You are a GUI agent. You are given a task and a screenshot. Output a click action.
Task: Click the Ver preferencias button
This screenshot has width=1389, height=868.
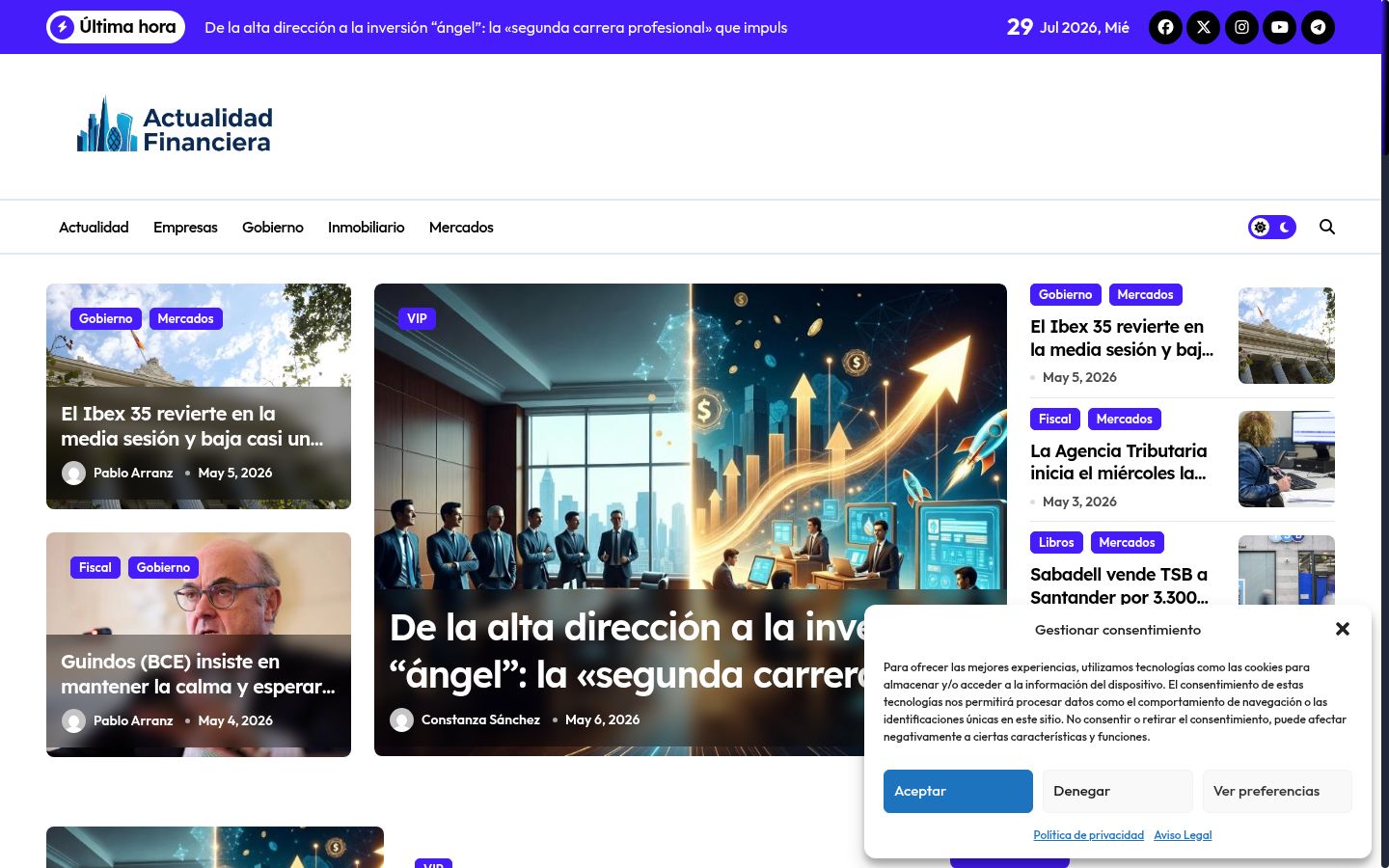pyautogui.click(x=1277, y=791)
